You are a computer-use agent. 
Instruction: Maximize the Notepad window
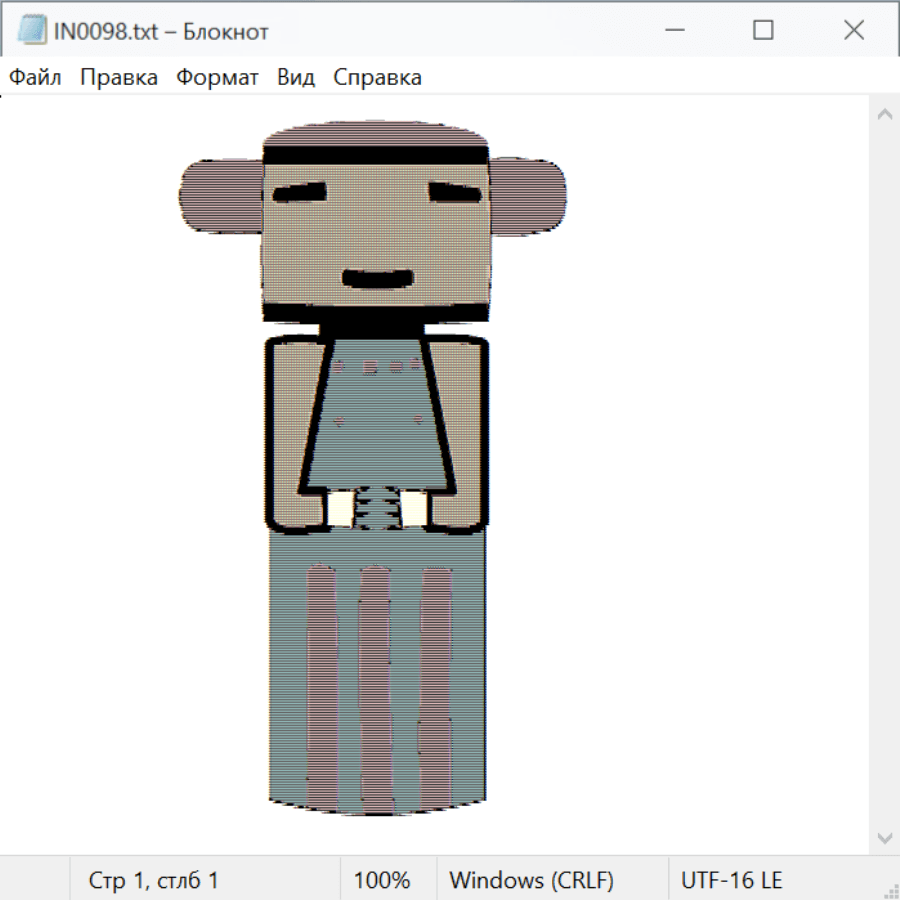click(x=763, y=31)
